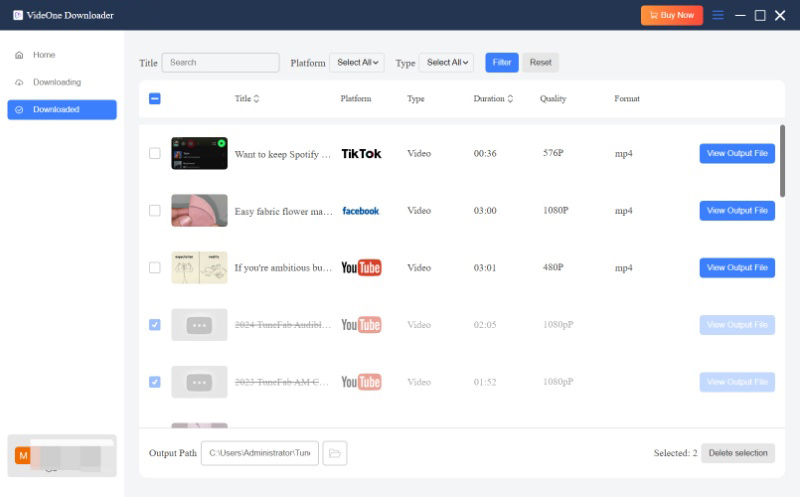The image size is (800, 497).
Task: Click the TikTok platform logo in first row
Action: click(361, 154)
